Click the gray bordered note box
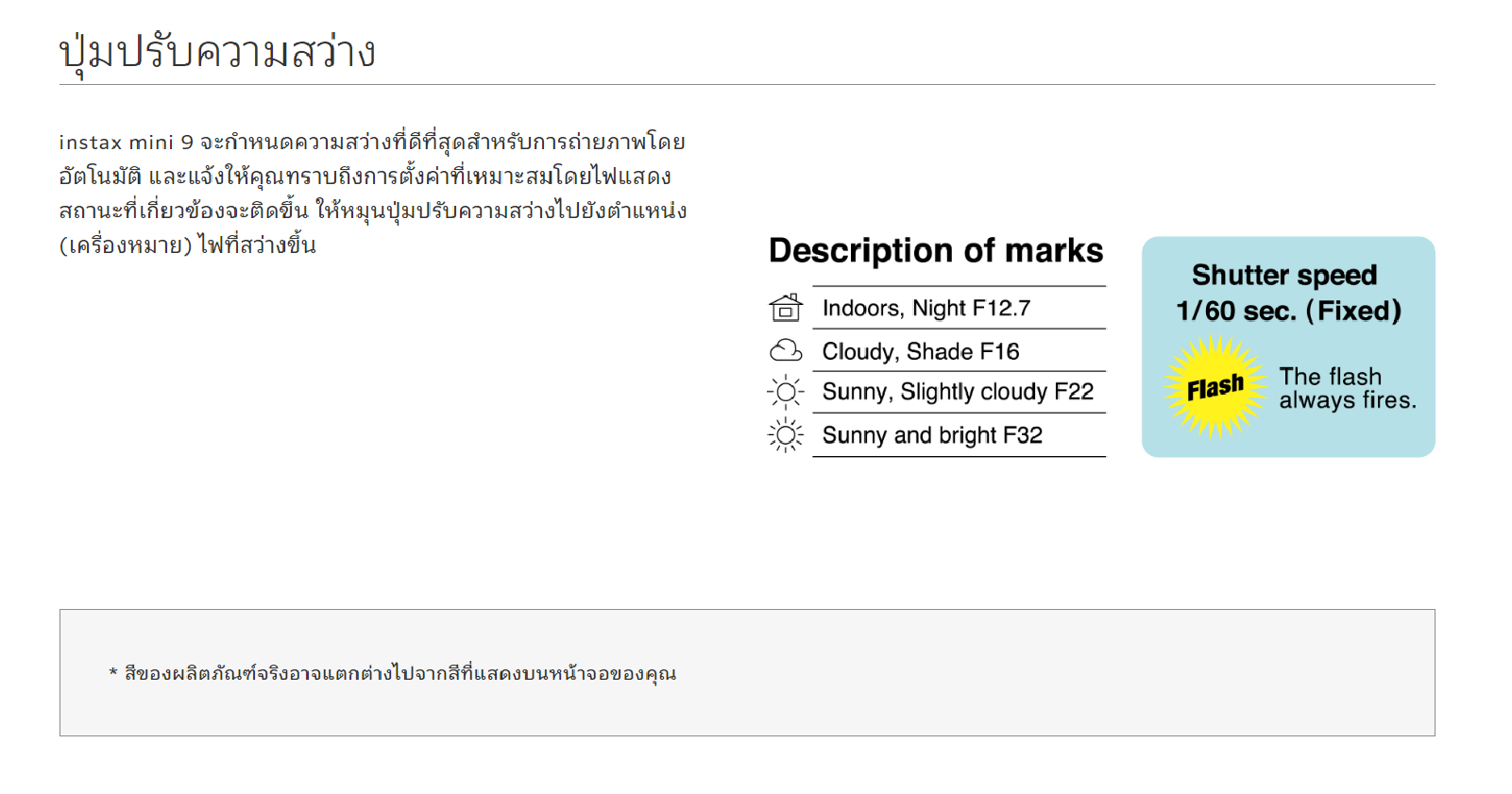 [747, 672]
